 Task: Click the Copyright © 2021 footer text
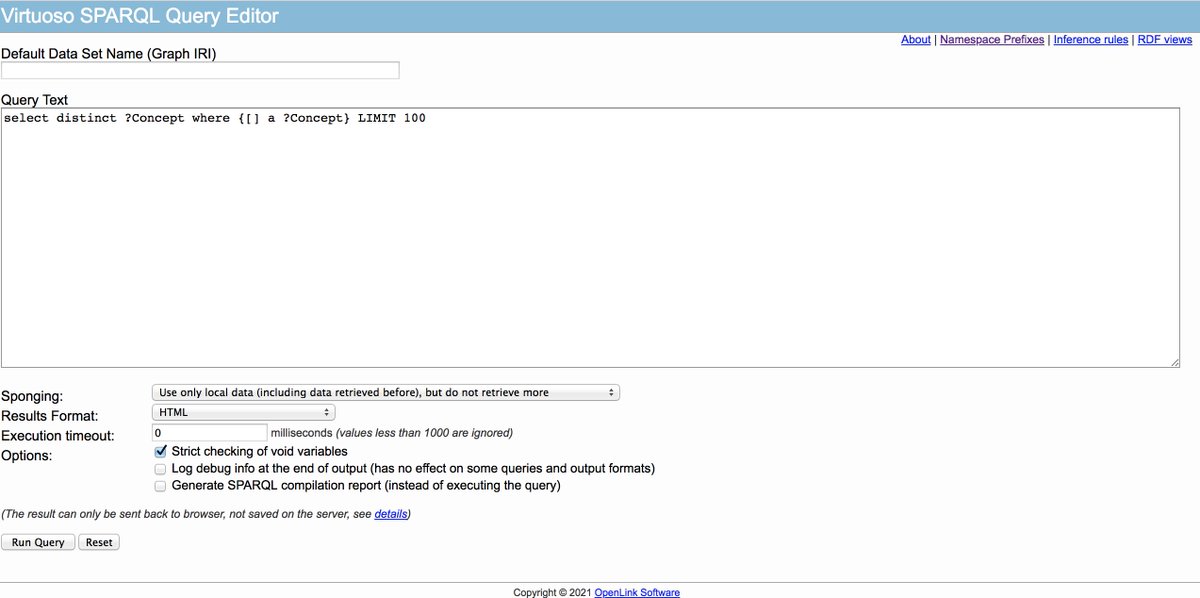coord(552,592)
